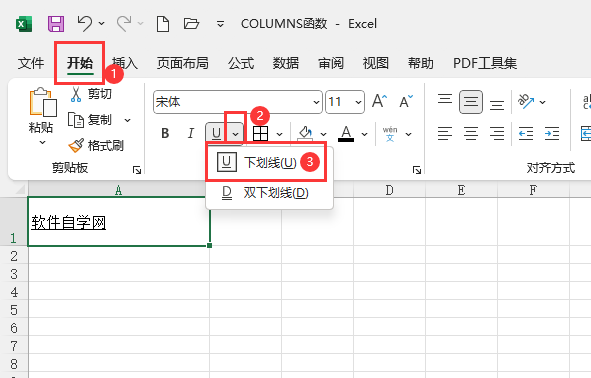Decrease font size with the smaller A icon

click(x=406, y=101)
